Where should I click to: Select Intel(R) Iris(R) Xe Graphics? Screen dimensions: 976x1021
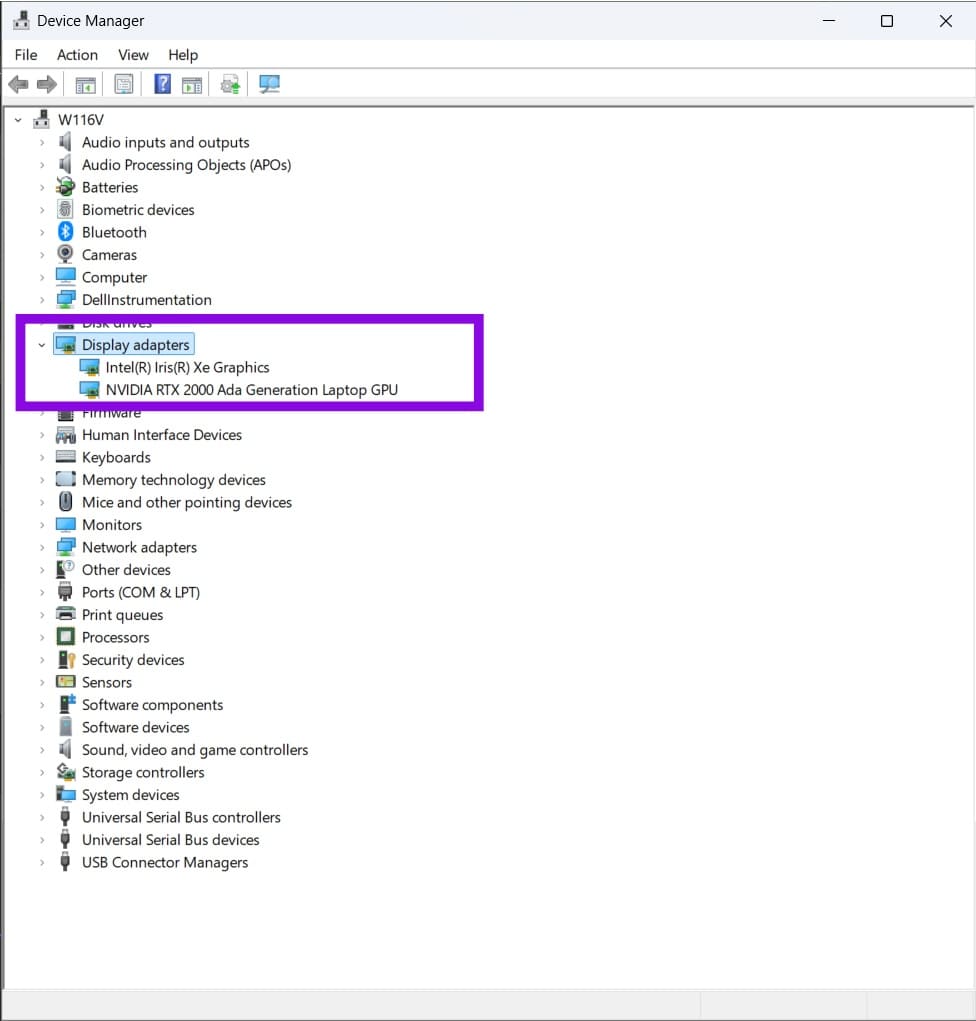(x=188, y=367)
